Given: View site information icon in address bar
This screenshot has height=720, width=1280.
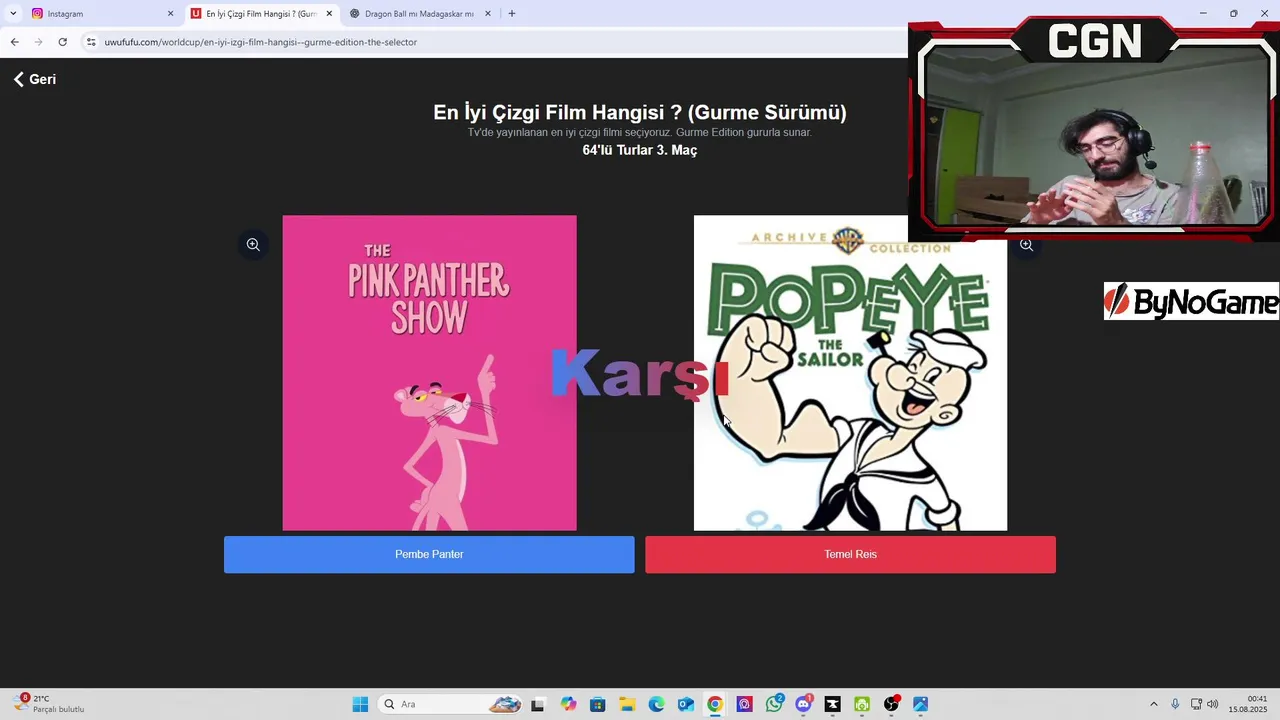Looking at the screenshot, I should coord(90,42).
